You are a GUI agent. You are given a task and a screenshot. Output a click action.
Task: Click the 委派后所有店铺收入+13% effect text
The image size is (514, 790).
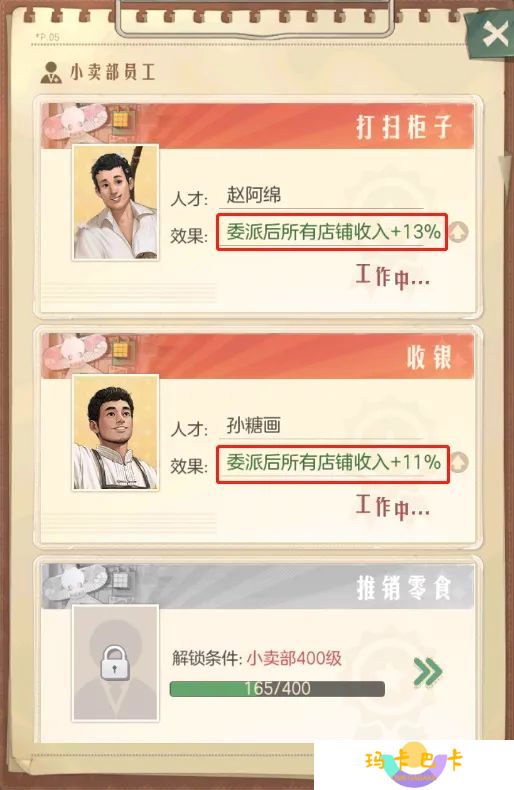click(333, 232)
